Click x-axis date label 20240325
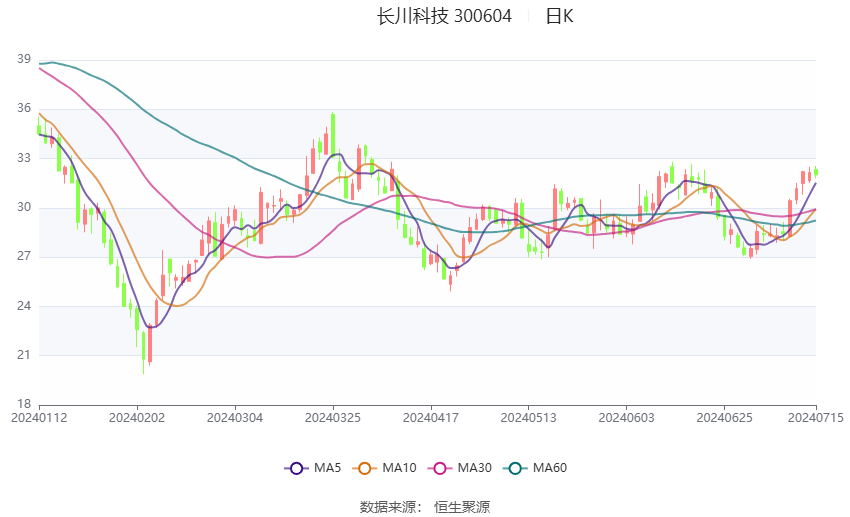Viewport: 850px width, 517px height. (x=333, y=418)
